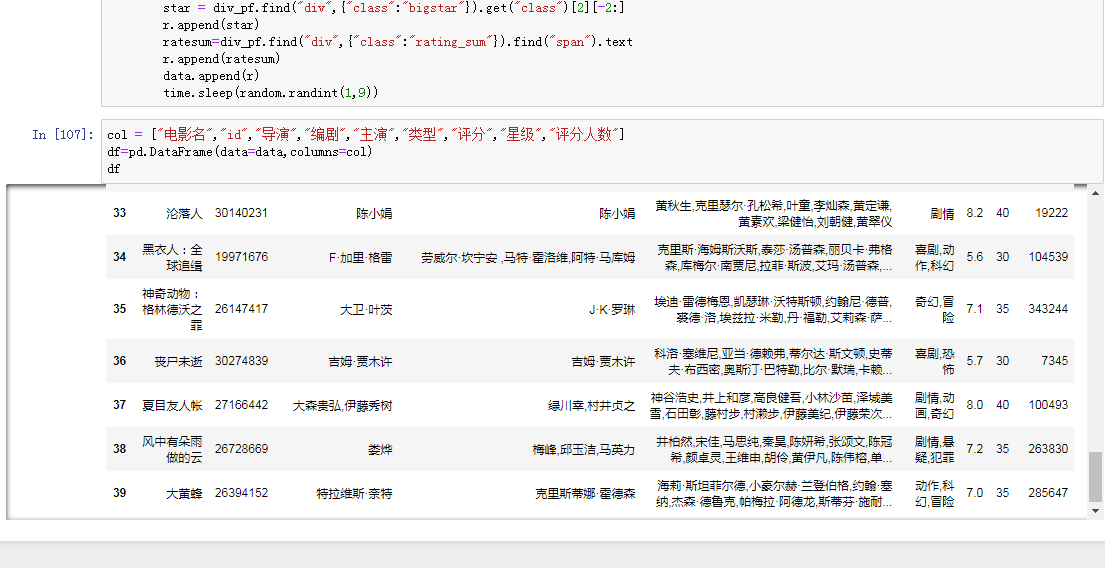
Task: Select row index 34 in the table
Action: (120, 257)
